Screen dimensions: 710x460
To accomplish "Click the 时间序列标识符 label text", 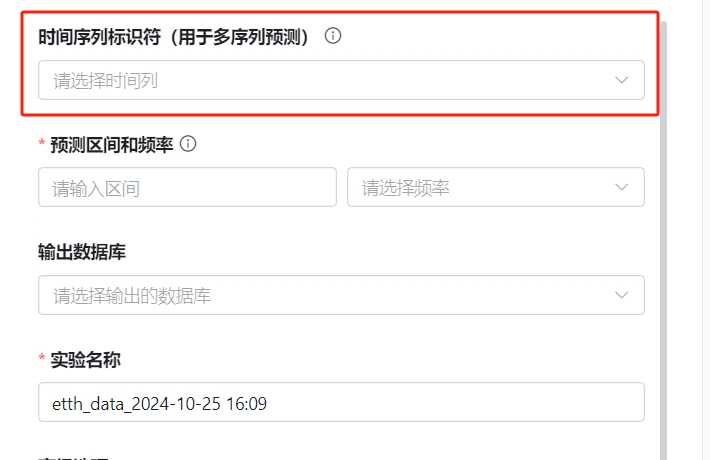I will tap(100, 37).
